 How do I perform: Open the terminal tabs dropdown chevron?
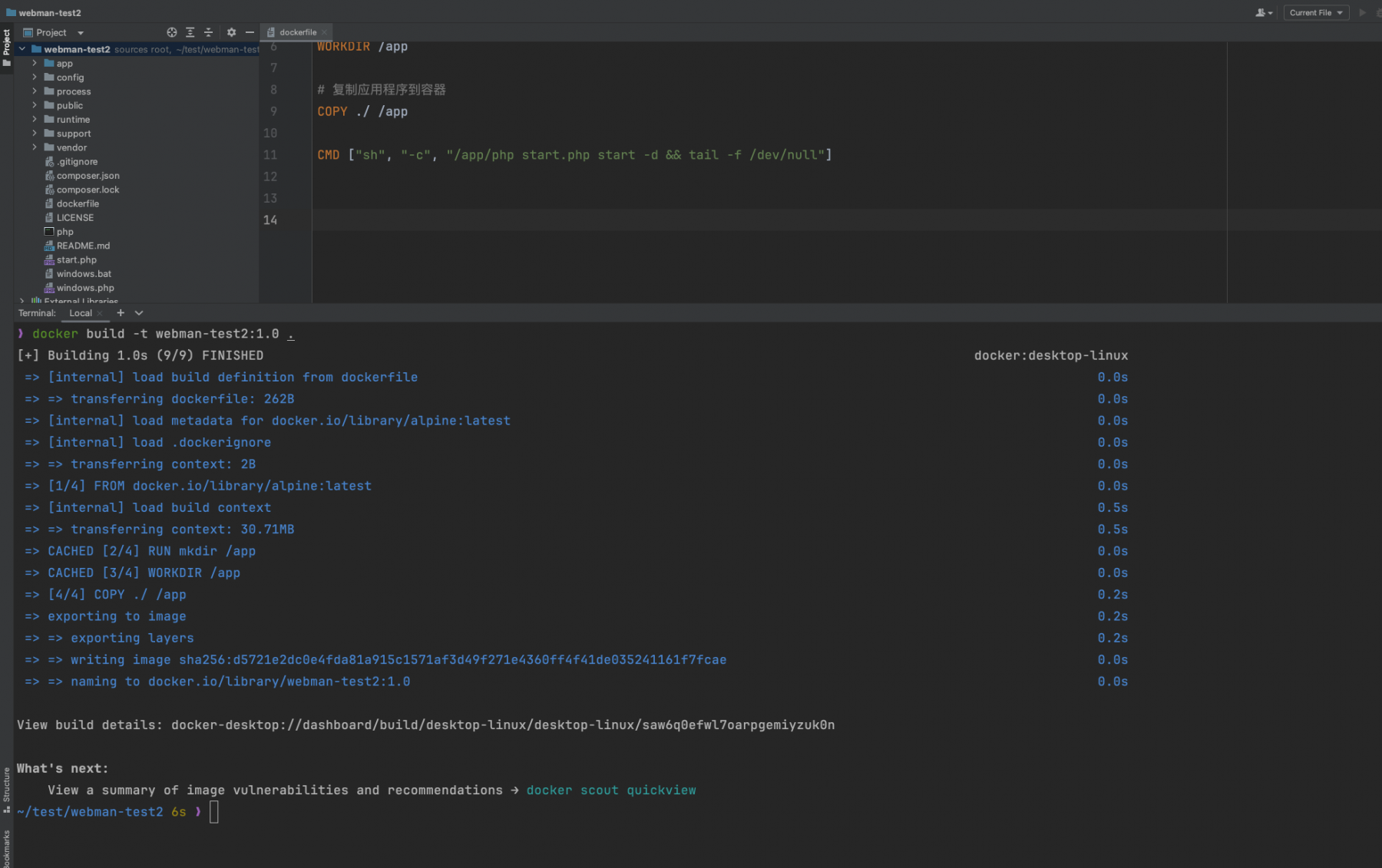139,313
